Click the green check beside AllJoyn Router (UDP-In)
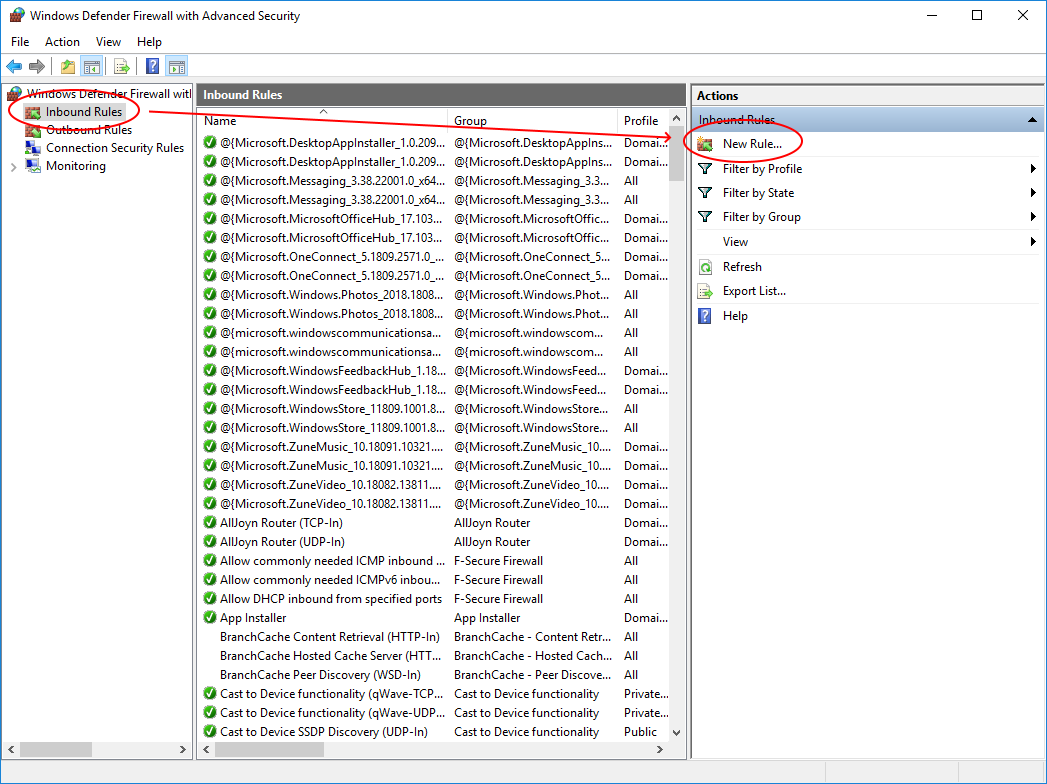 pyautogui.click(x=210, y=542)
